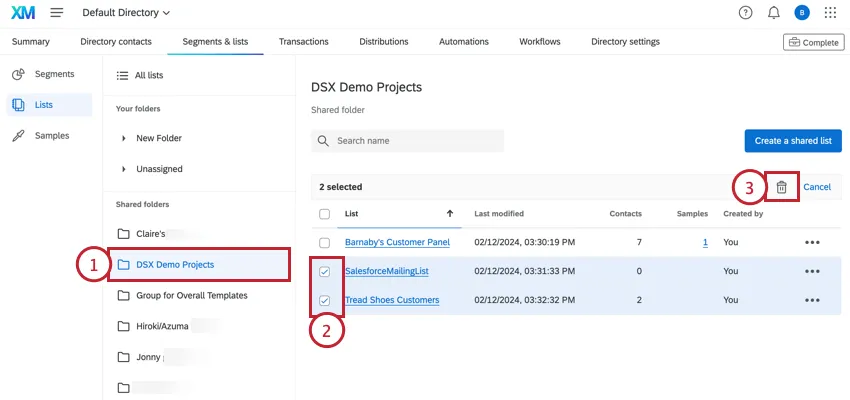The image size is (850, 400).
Task: Open the Tread Shoes Customers list link
Action: [x=391, y=299]
